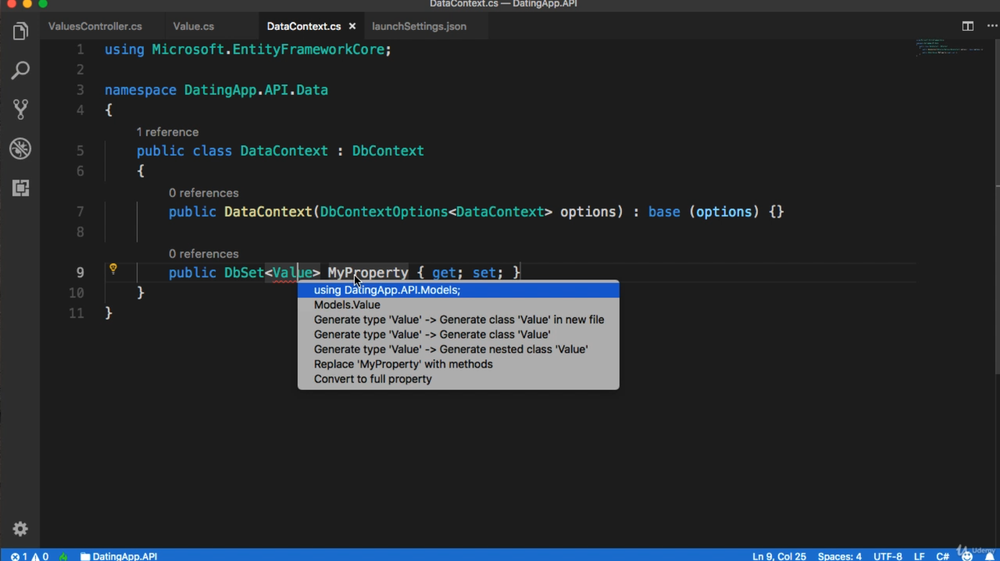Click the flame icon in status bar

coord(63,556)
